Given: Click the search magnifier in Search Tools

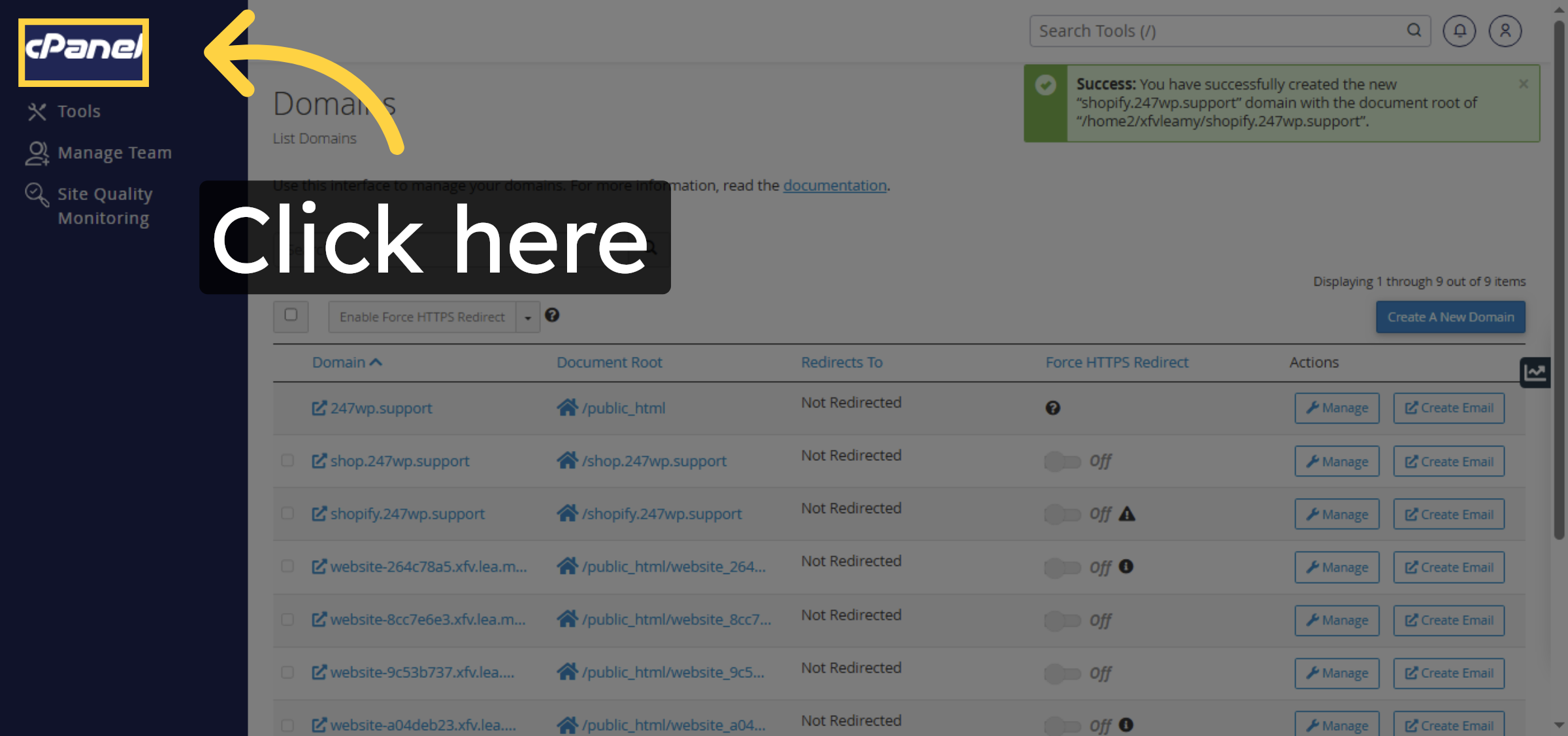Looking at the screenshot, I should click(1414, 31).
